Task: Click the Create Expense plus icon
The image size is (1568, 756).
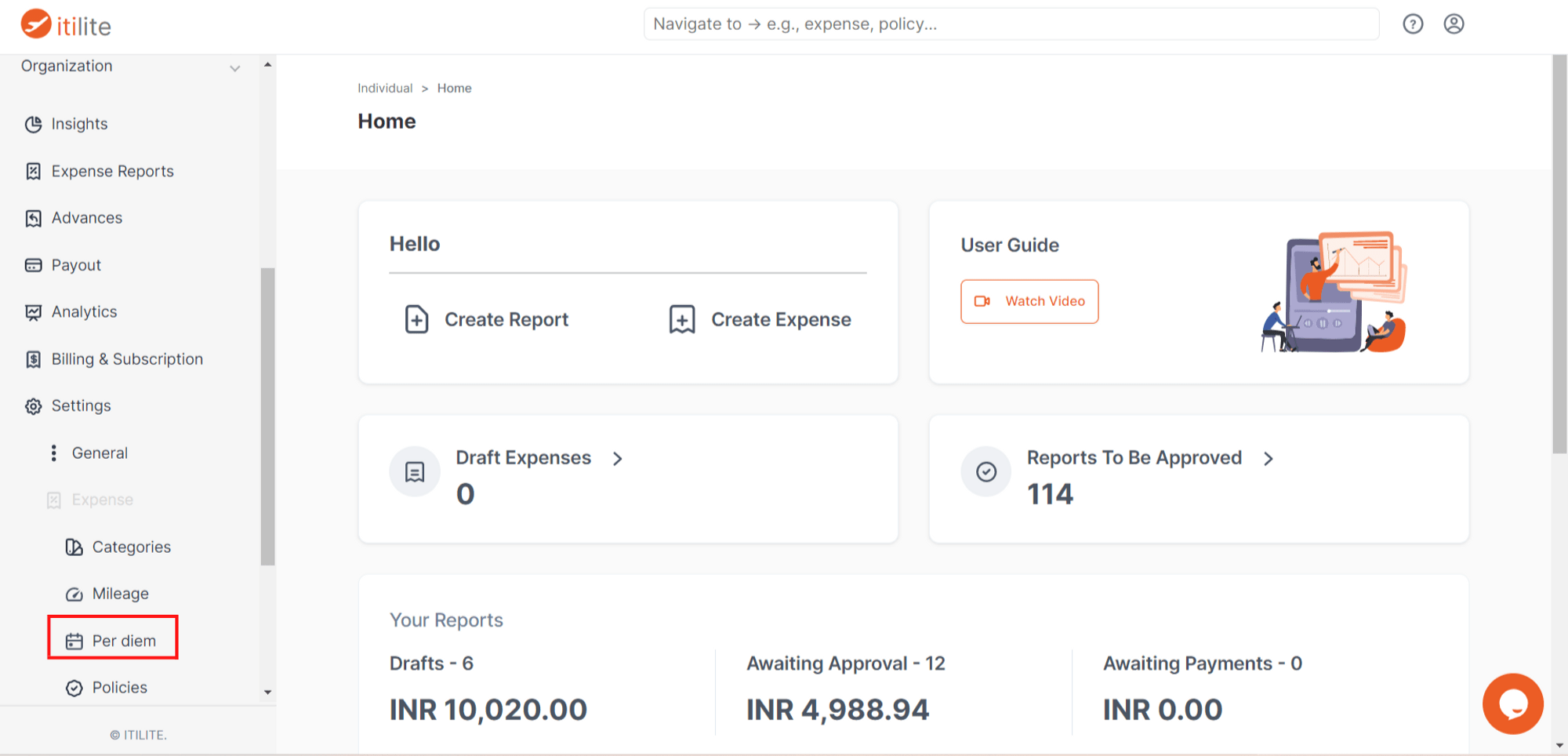Action: coord(682,320)
